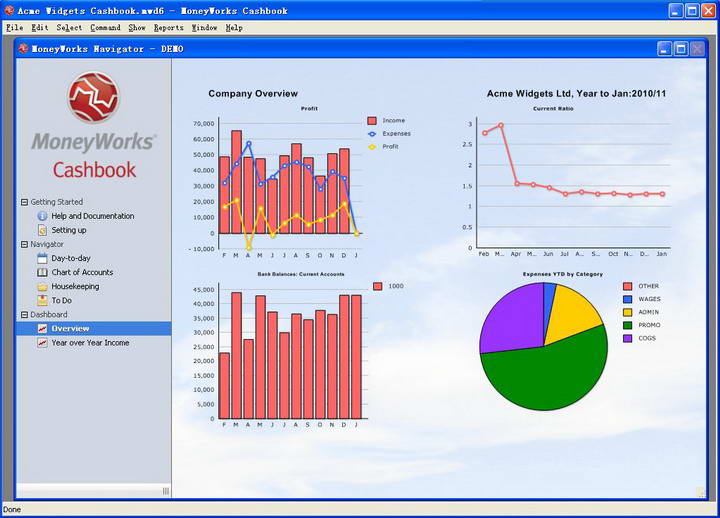
Task: Click the ADMIN category legend swatch
Action: [627, 312]
